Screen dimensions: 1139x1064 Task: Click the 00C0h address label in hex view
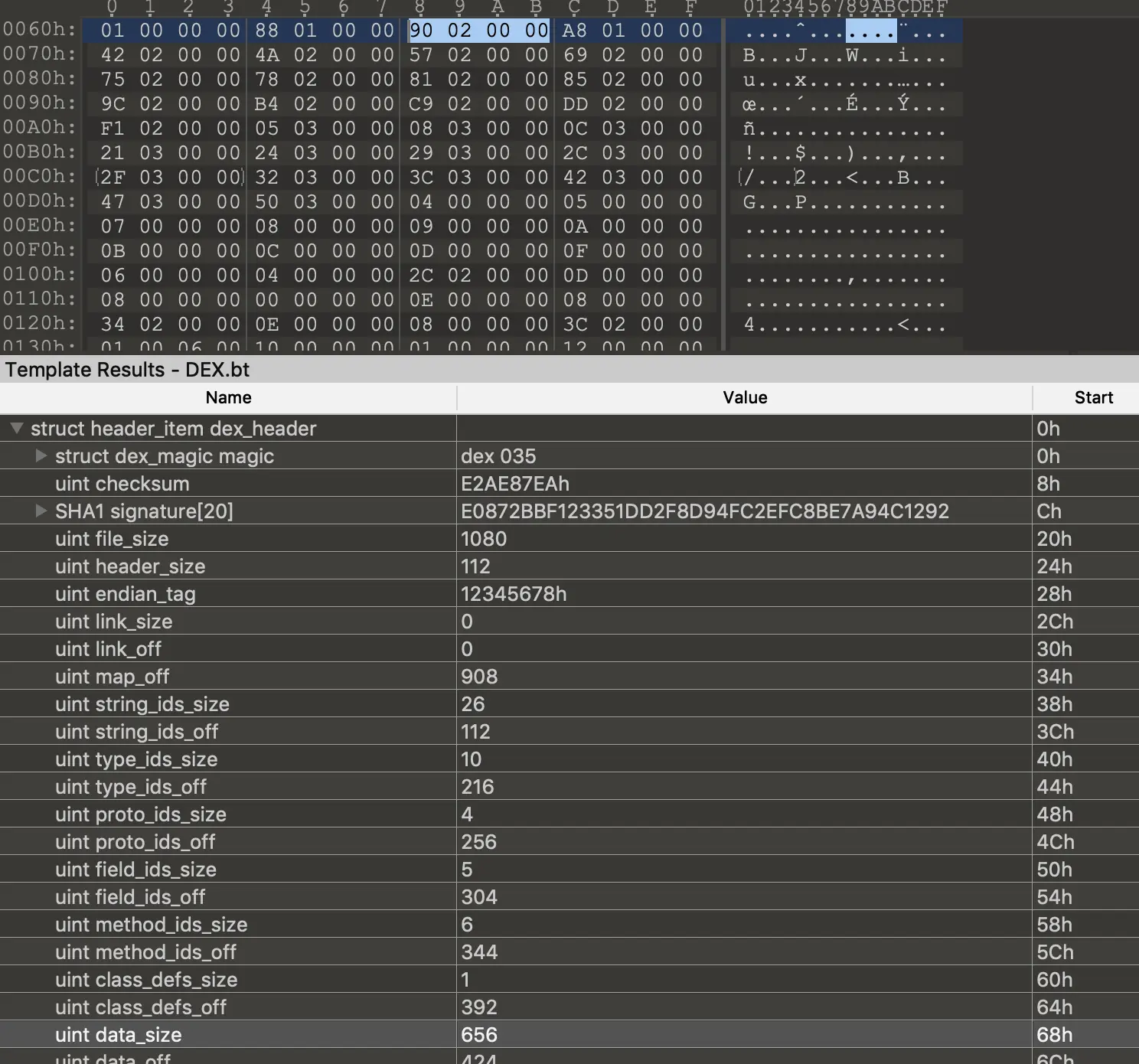tap(40, 177)
